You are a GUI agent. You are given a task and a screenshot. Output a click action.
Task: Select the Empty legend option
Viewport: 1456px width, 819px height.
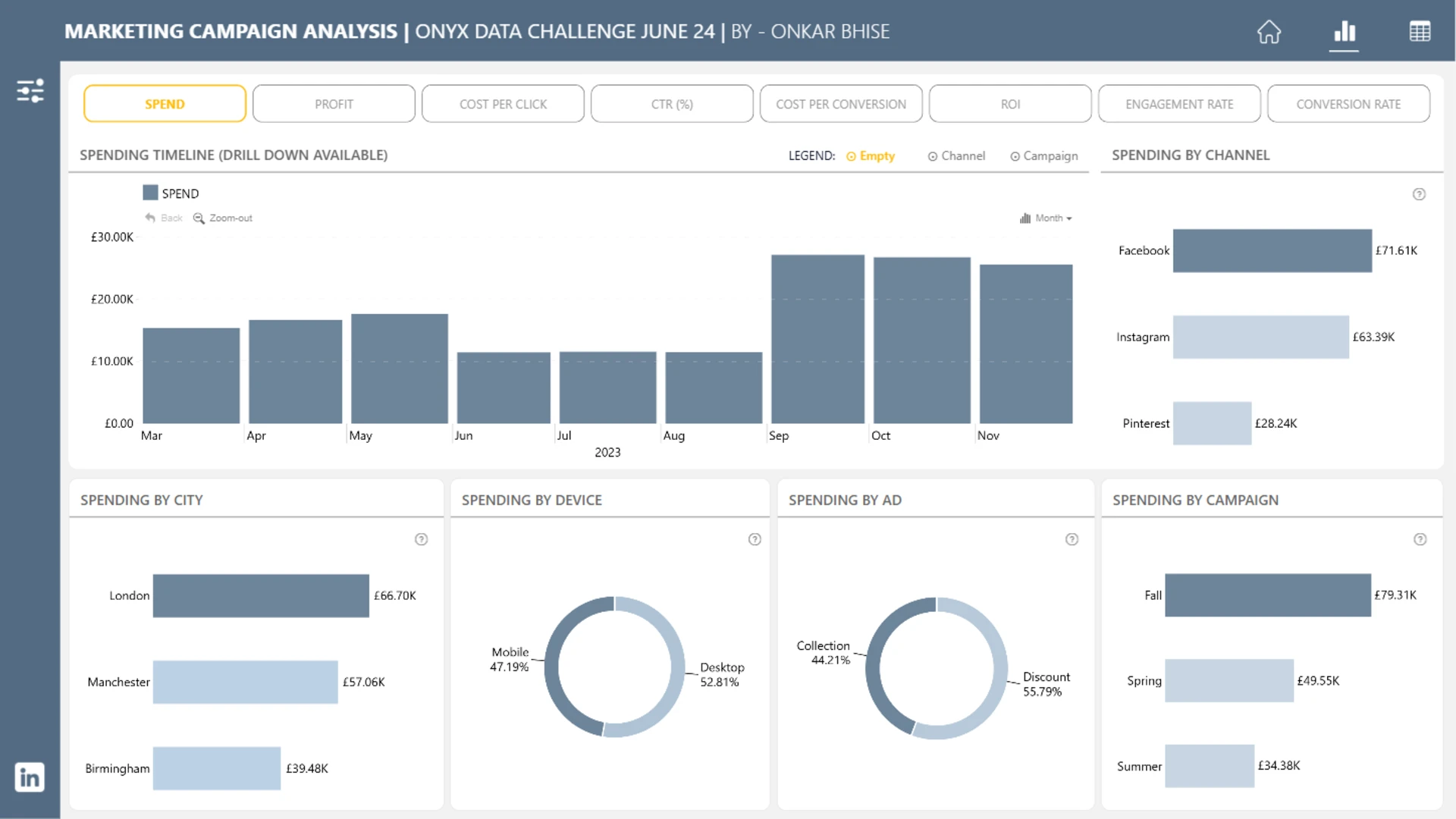[x=871, y=156]
